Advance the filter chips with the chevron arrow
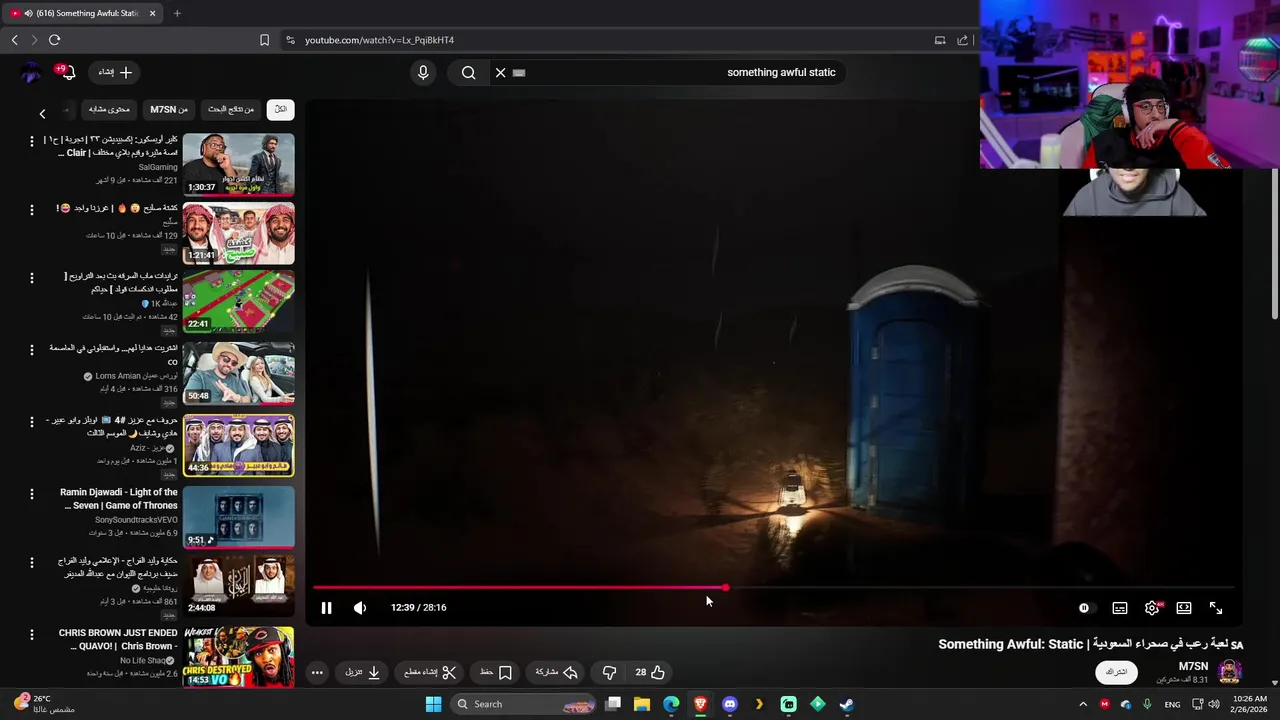This screenshot has width=1280, height=720. click(42, 114)
